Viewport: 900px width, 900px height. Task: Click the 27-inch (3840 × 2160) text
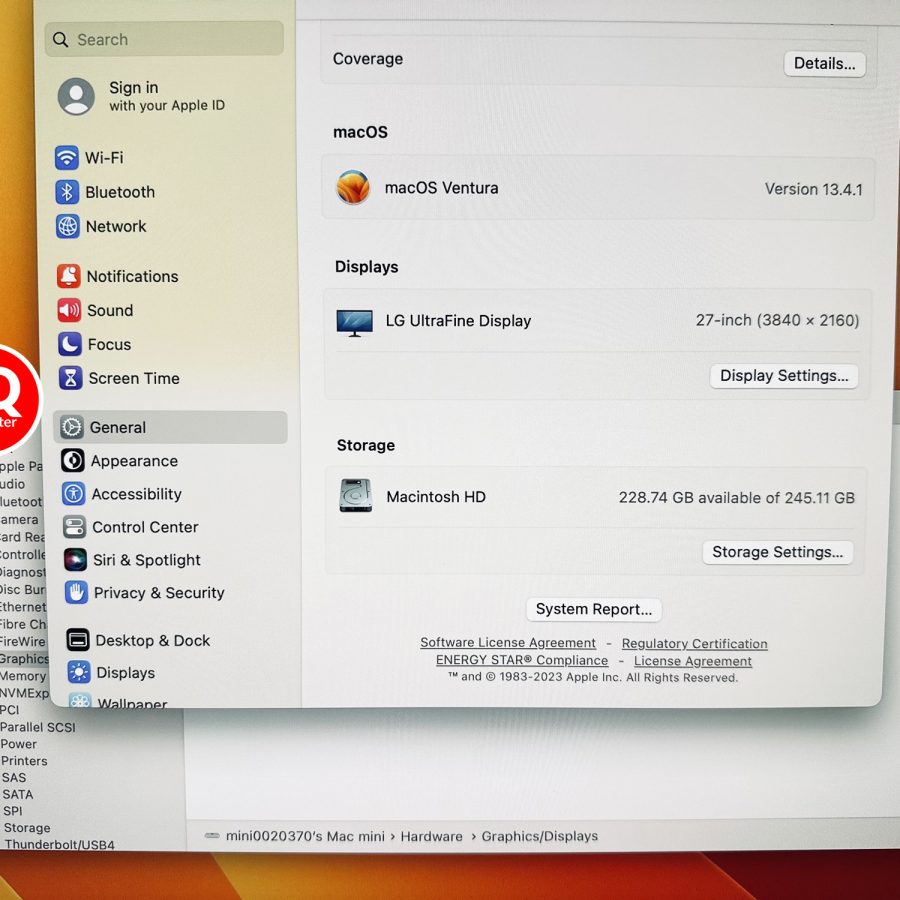[777, 320]
